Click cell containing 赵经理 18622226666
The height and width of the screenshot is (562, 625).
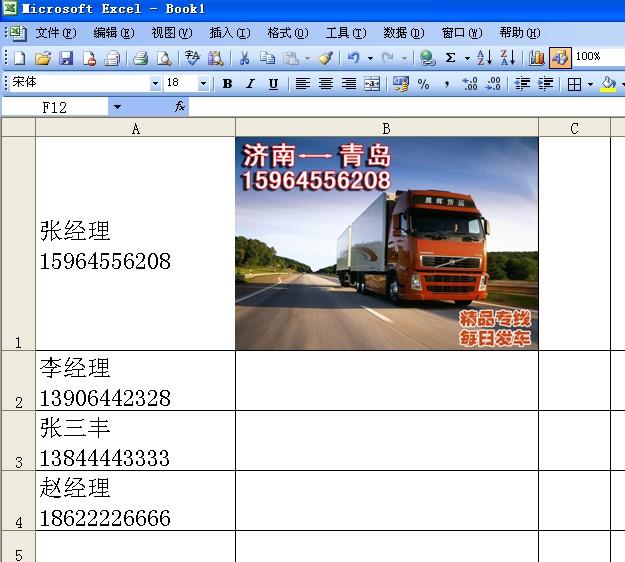pyautogui.click(x=136, y=501)
